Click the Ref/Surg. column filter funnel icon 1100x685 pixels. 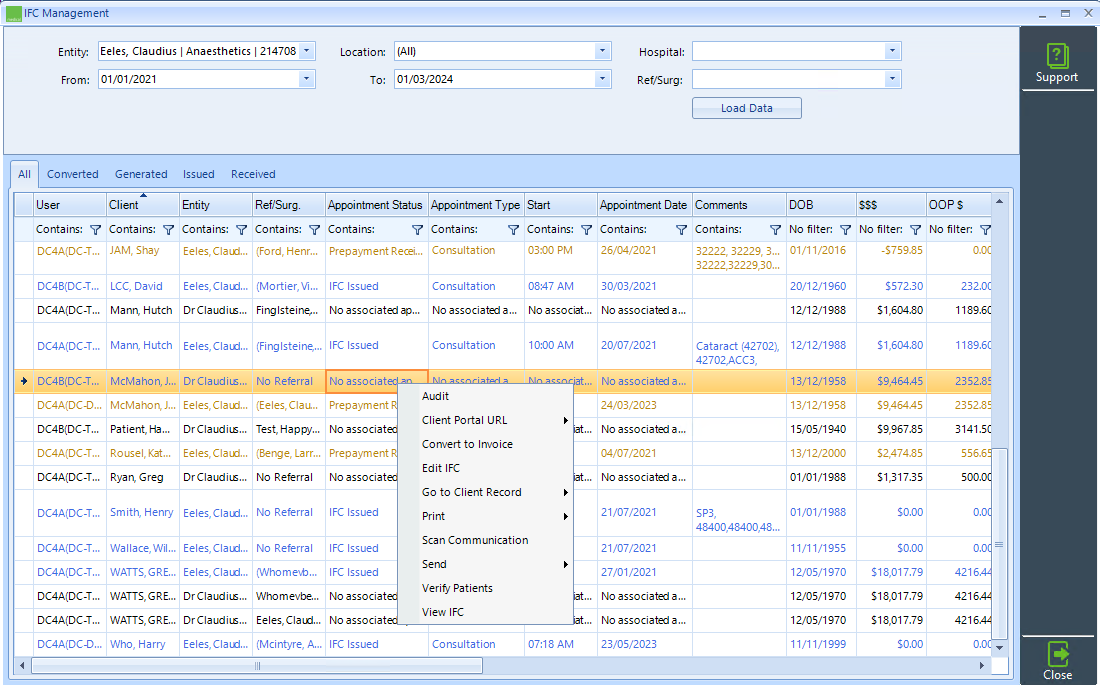coord(314,230)
